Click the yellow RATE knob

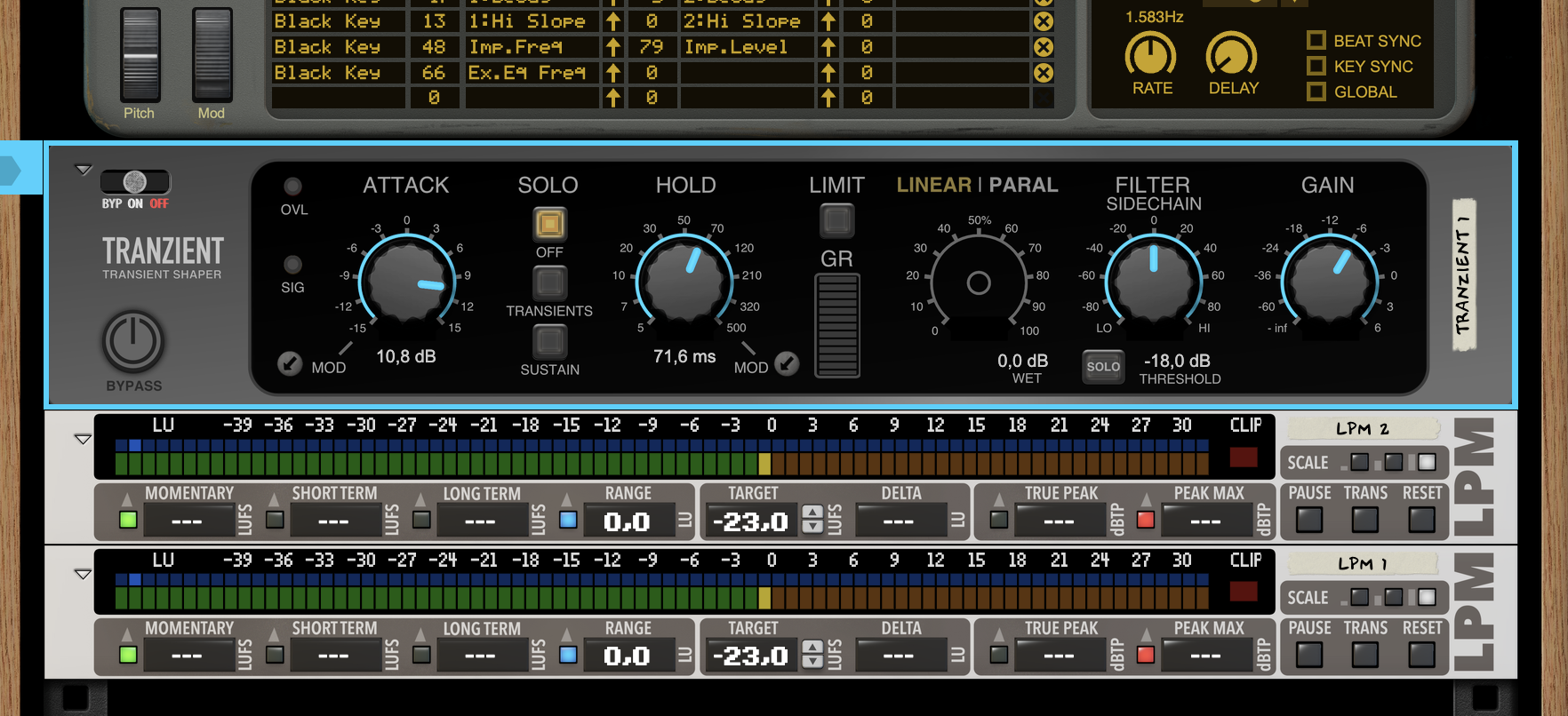(x=1151, y=56)
